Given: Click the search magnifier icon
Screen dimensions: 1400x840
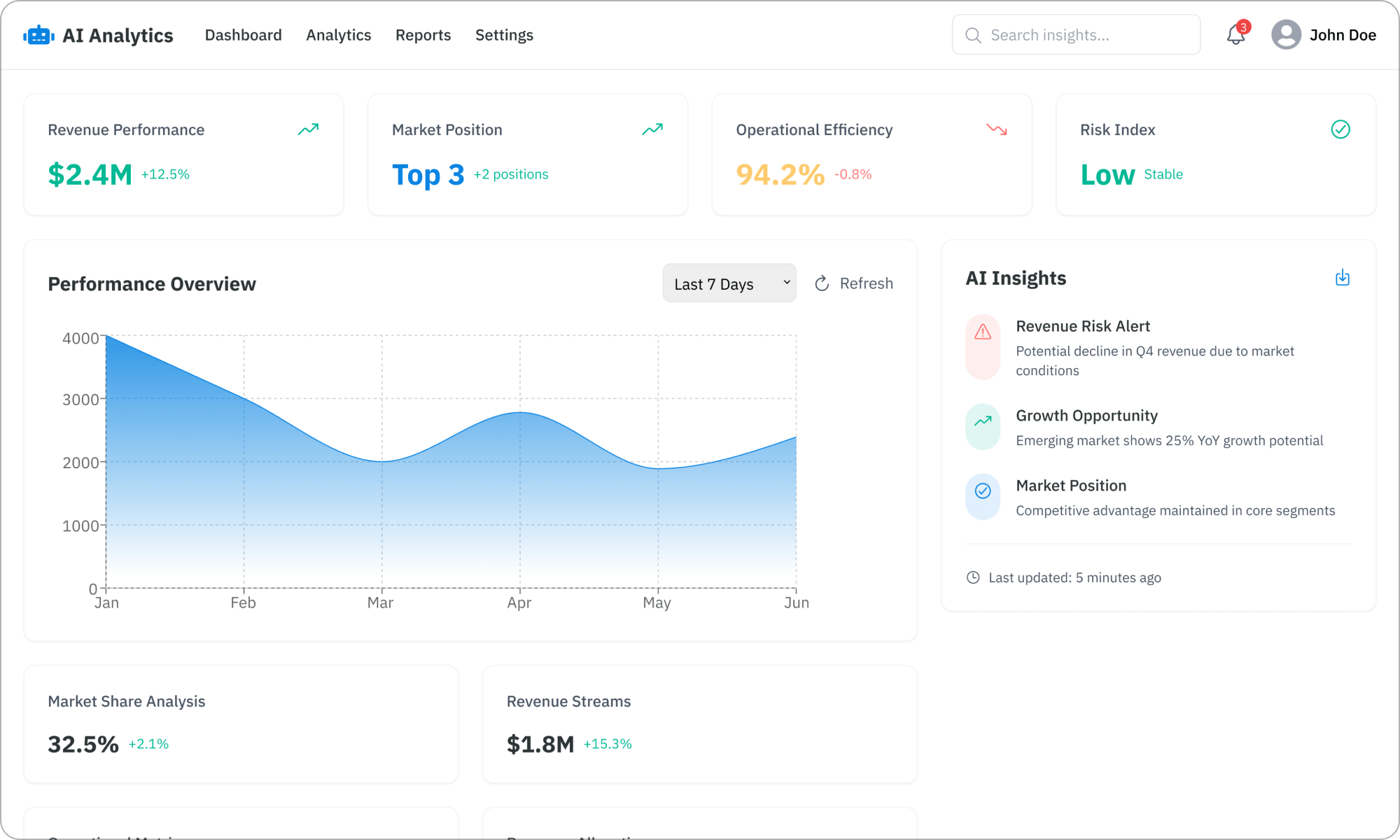Looking at the screenshot, I should (973, 34).
